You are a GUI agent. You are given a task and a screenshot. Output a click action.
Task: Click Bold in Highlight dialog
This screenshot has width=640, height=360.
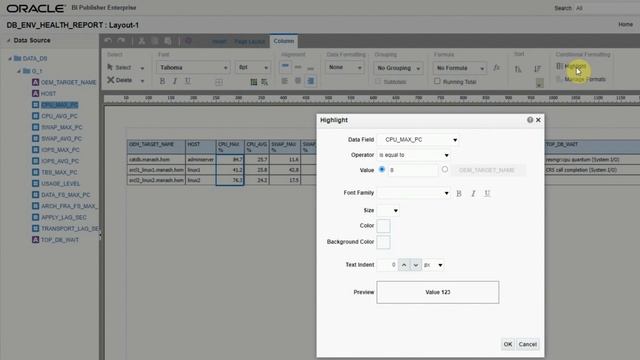click(x=459, y=193)
